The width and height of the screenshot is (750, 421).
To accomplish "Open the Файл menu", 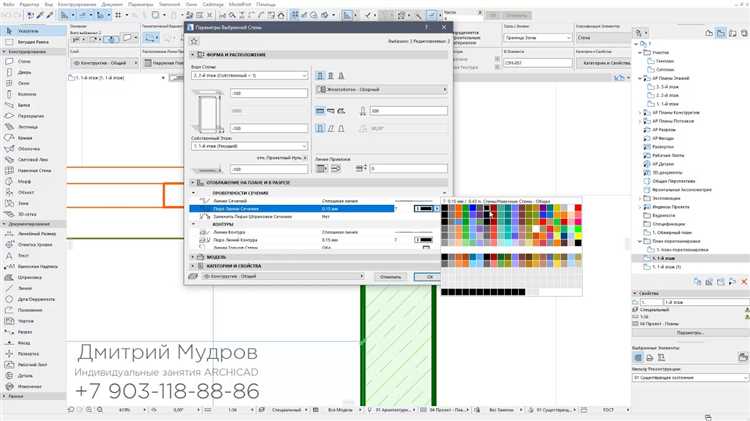I will tap(9, 4).
